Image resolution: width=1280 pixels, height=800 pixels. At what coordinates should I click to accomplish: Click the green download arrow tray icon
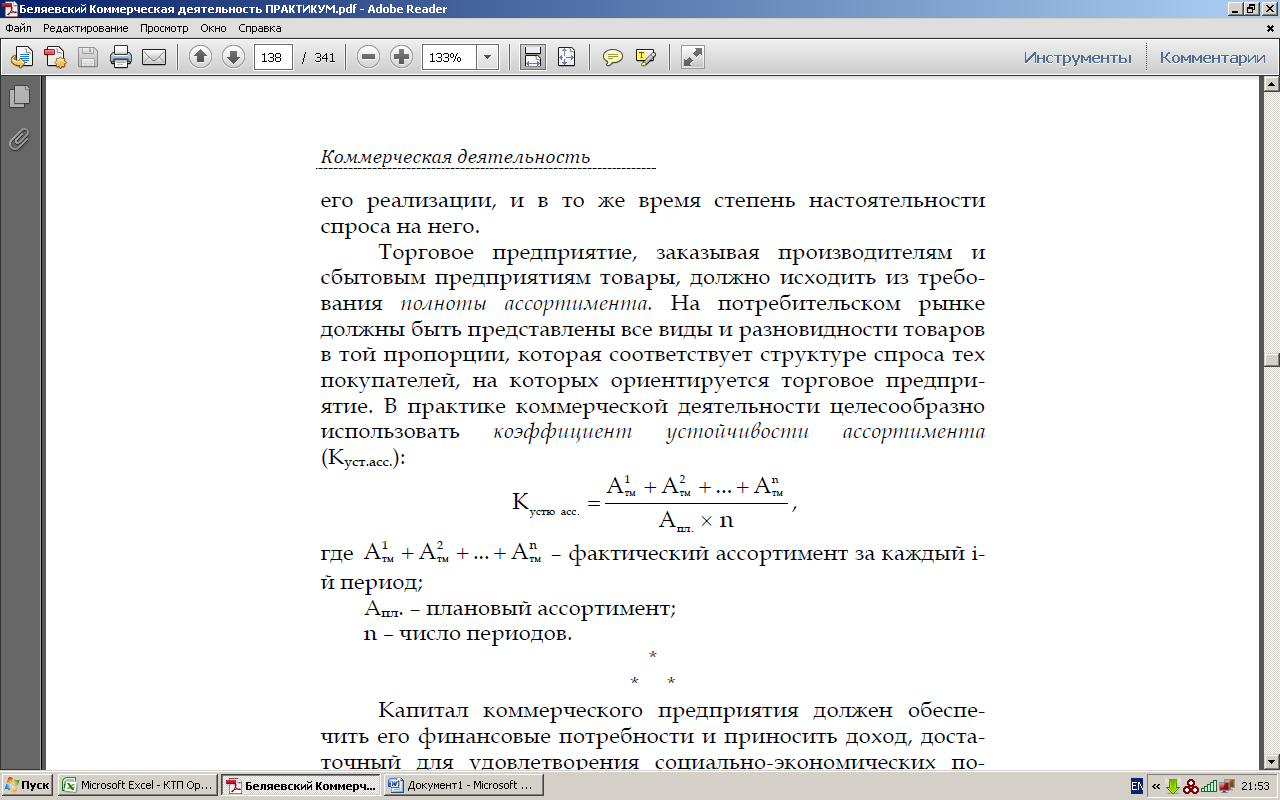1173,785
